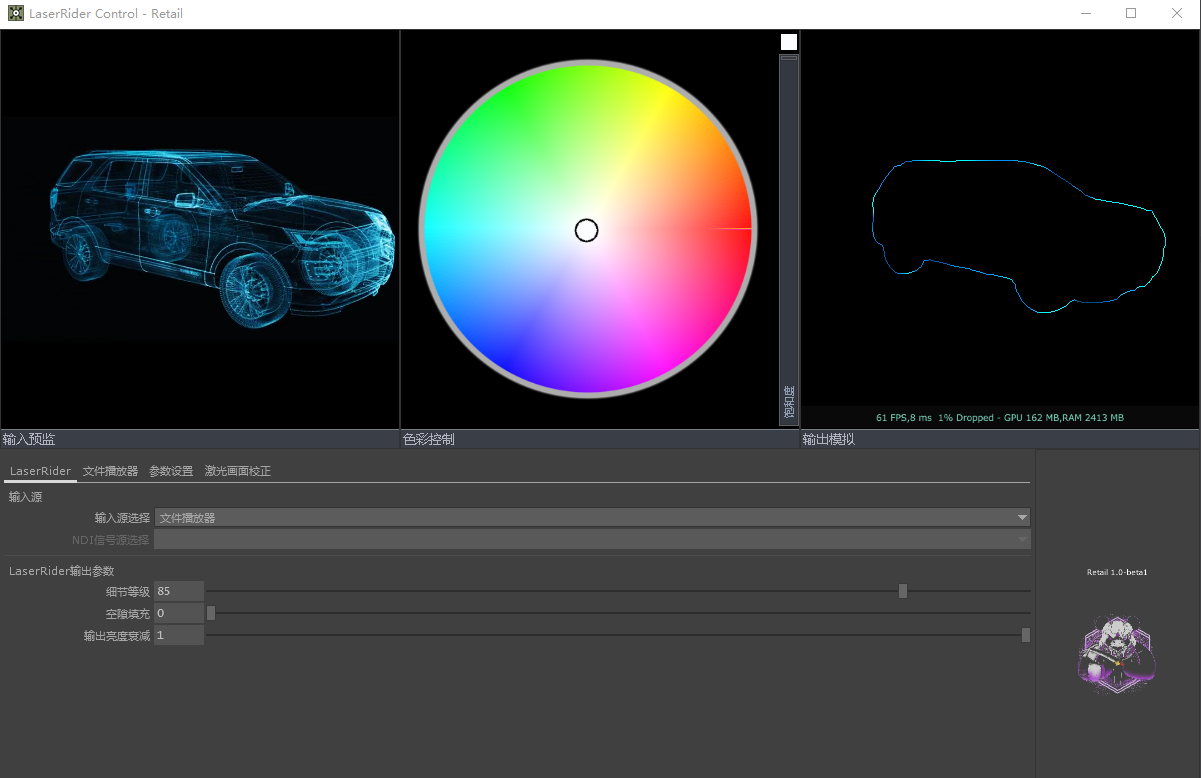
Task: Click the 空隙填充 slider handle
Action: tap(211, 613)
